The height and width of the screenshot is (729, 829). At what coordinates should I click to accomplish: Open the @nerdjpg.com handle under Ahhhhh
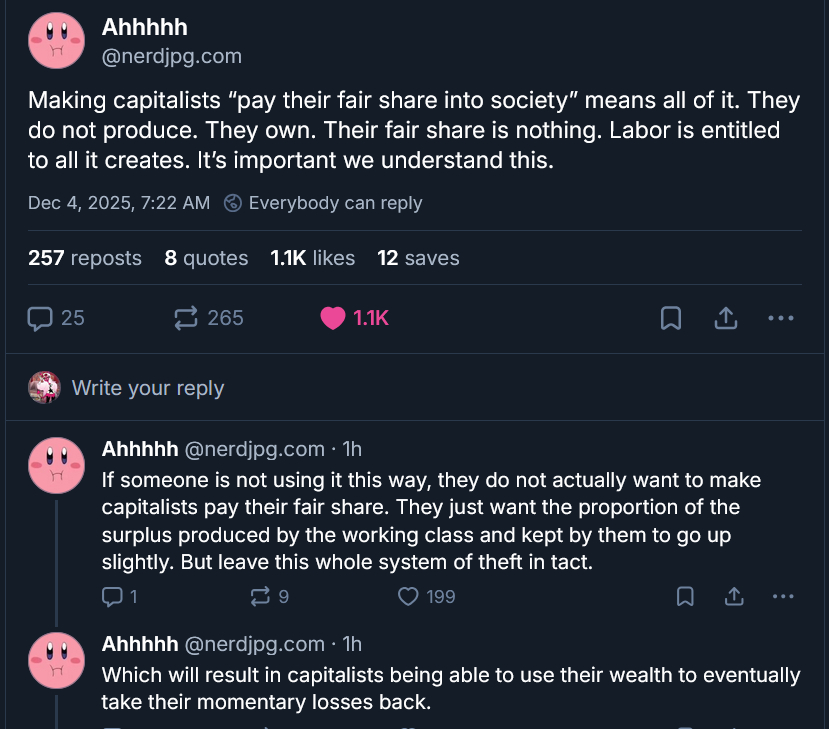(172, 57)
